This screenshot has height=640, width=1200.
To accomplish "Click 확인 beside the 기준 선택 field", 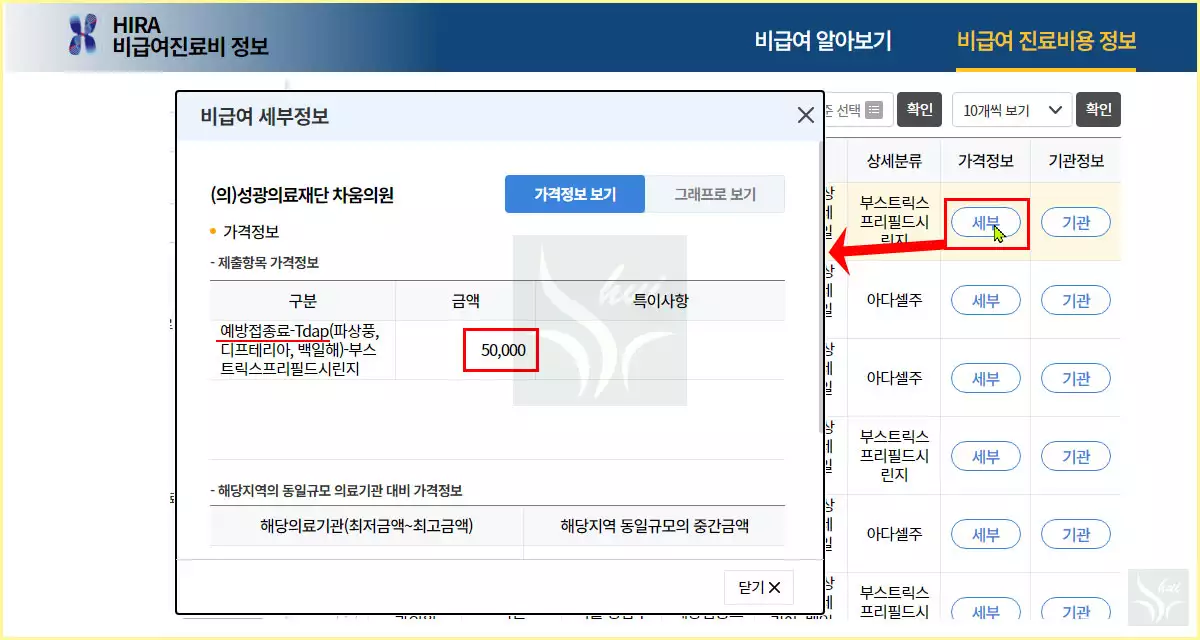I will [919, 110].
